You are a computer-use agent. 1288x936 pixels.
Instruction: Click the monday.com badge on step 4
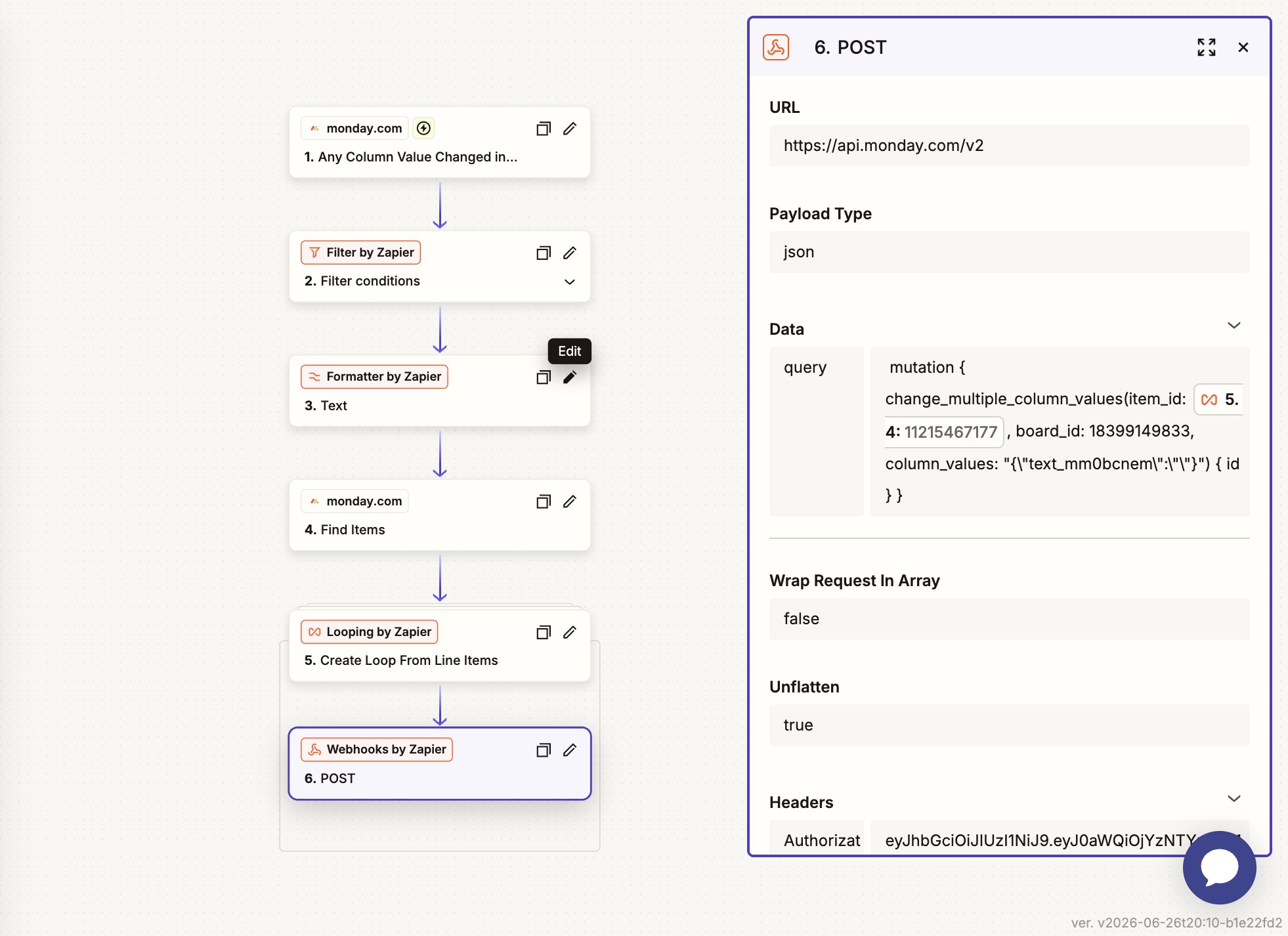pyautogui.click(x=355, y=501)
